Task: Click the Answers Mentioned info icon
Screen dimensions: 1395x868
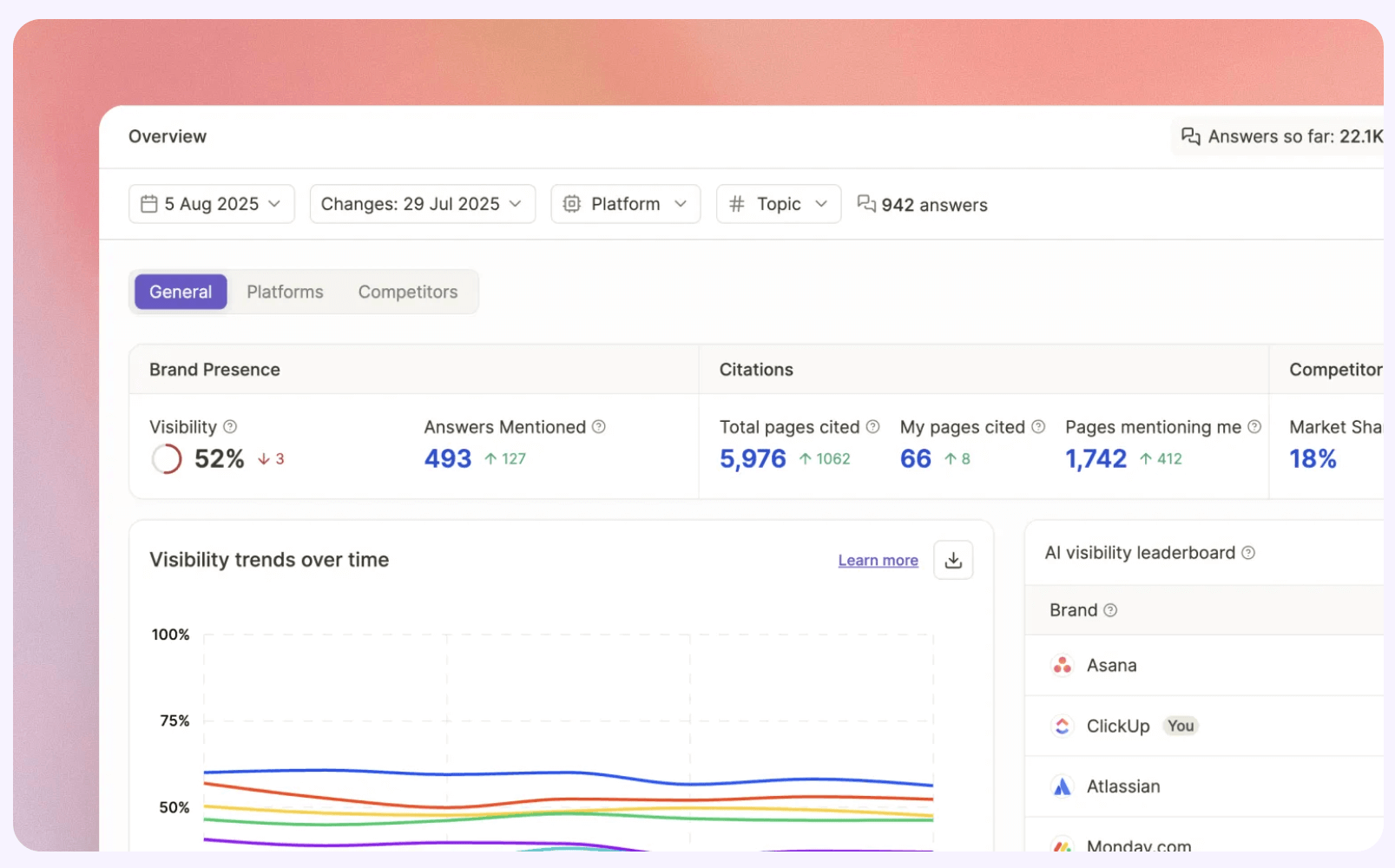Action: (599, 427)
